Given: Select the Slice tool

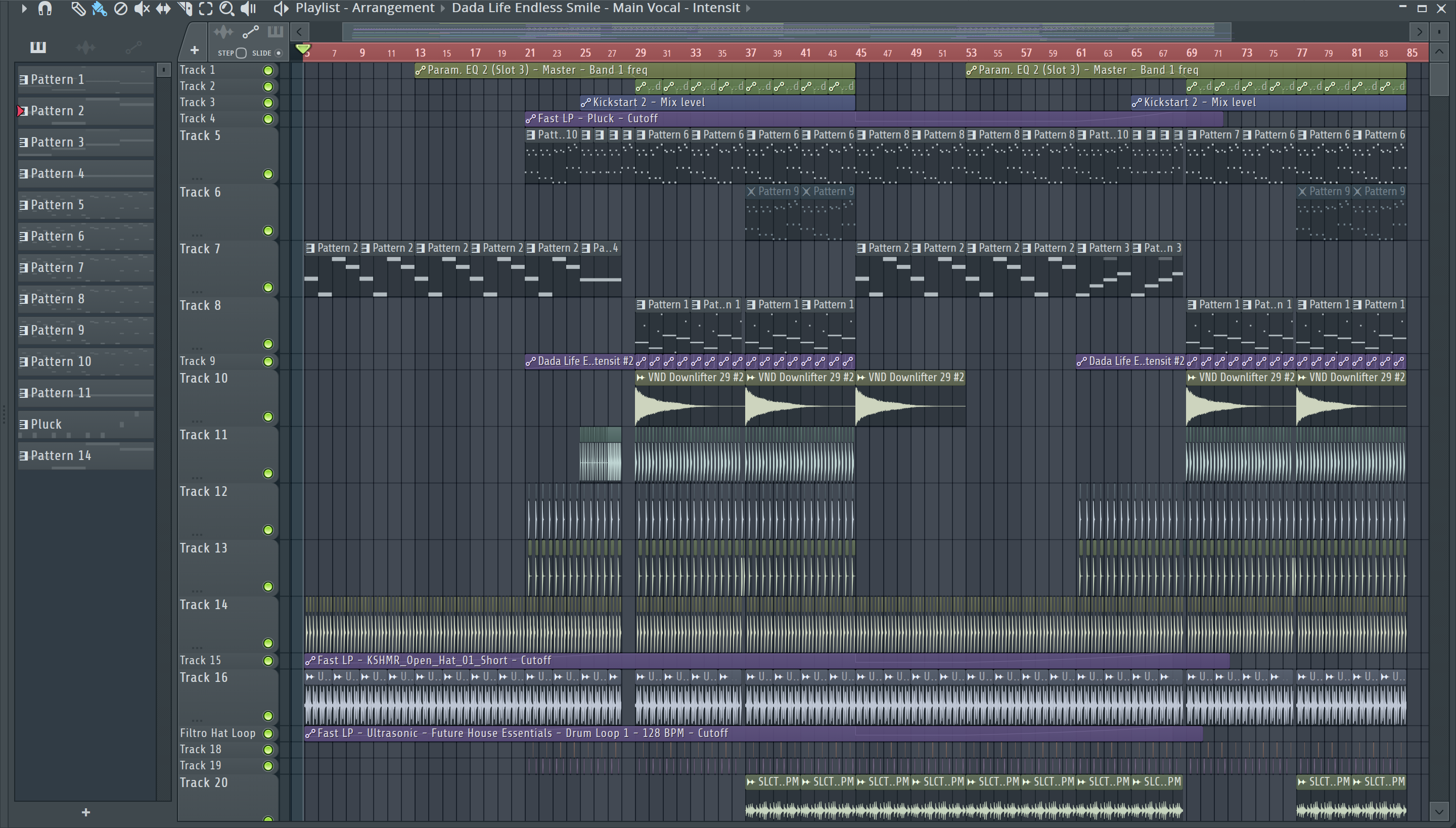Looking at the screenshot, I should click(x=185, y=9).
